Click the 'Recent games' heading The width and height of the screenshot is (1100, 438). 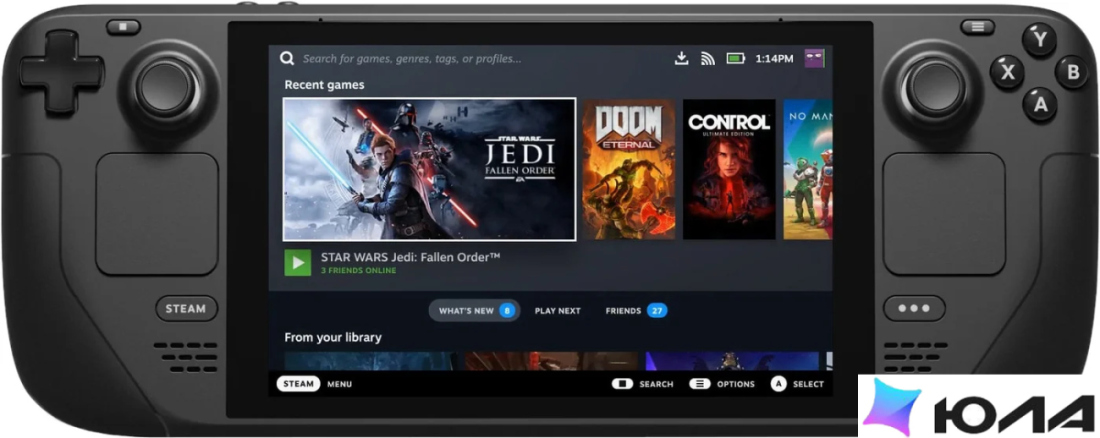[324, 85]
